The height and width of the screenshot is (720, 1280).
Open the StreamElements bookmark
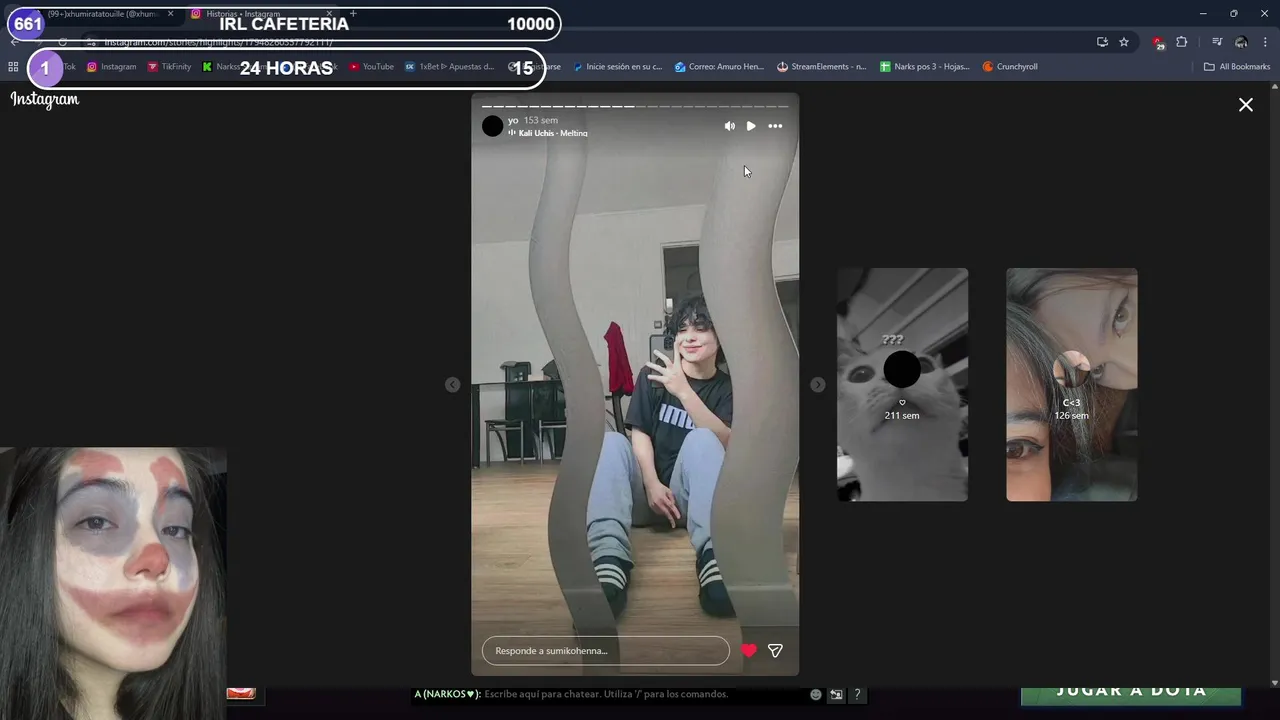[822, 67]
